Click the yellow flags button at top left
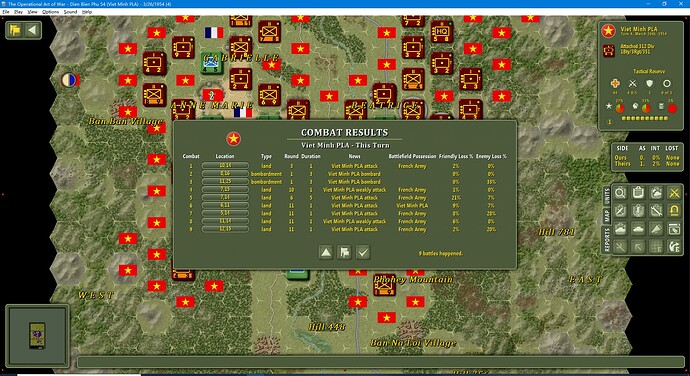The width and height of the screenshot is (690, 376). [x=15, y=30]
